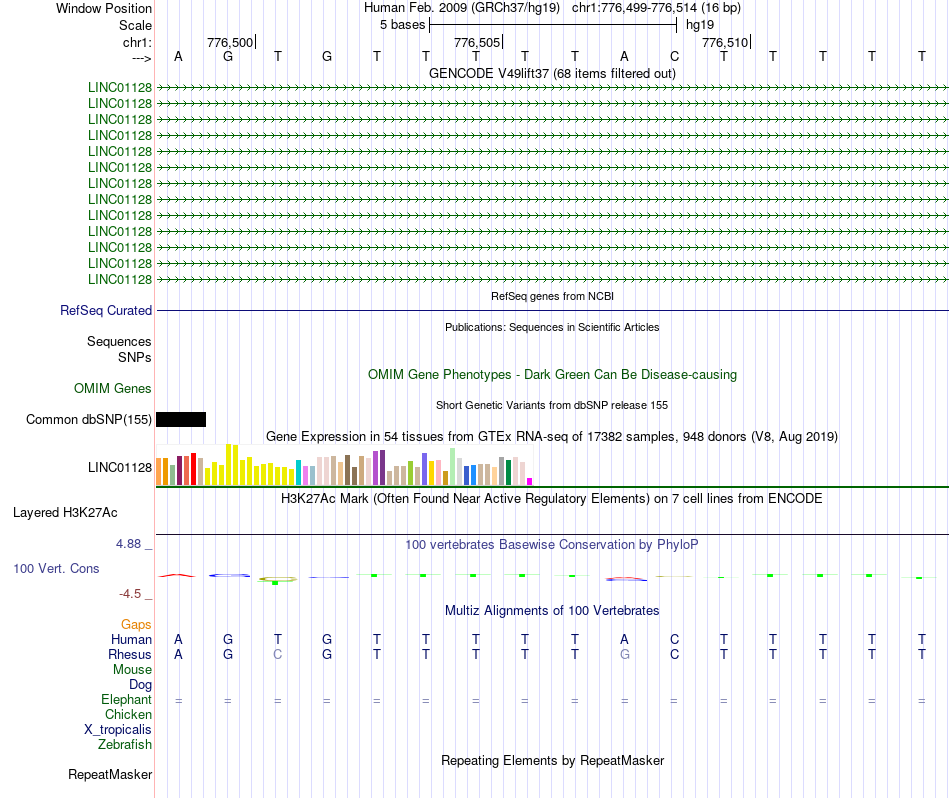Viewport: 950px width, 798px height.
Task: Click Short Genetic Variants from dbSNP title
Action: pos(552,405)
